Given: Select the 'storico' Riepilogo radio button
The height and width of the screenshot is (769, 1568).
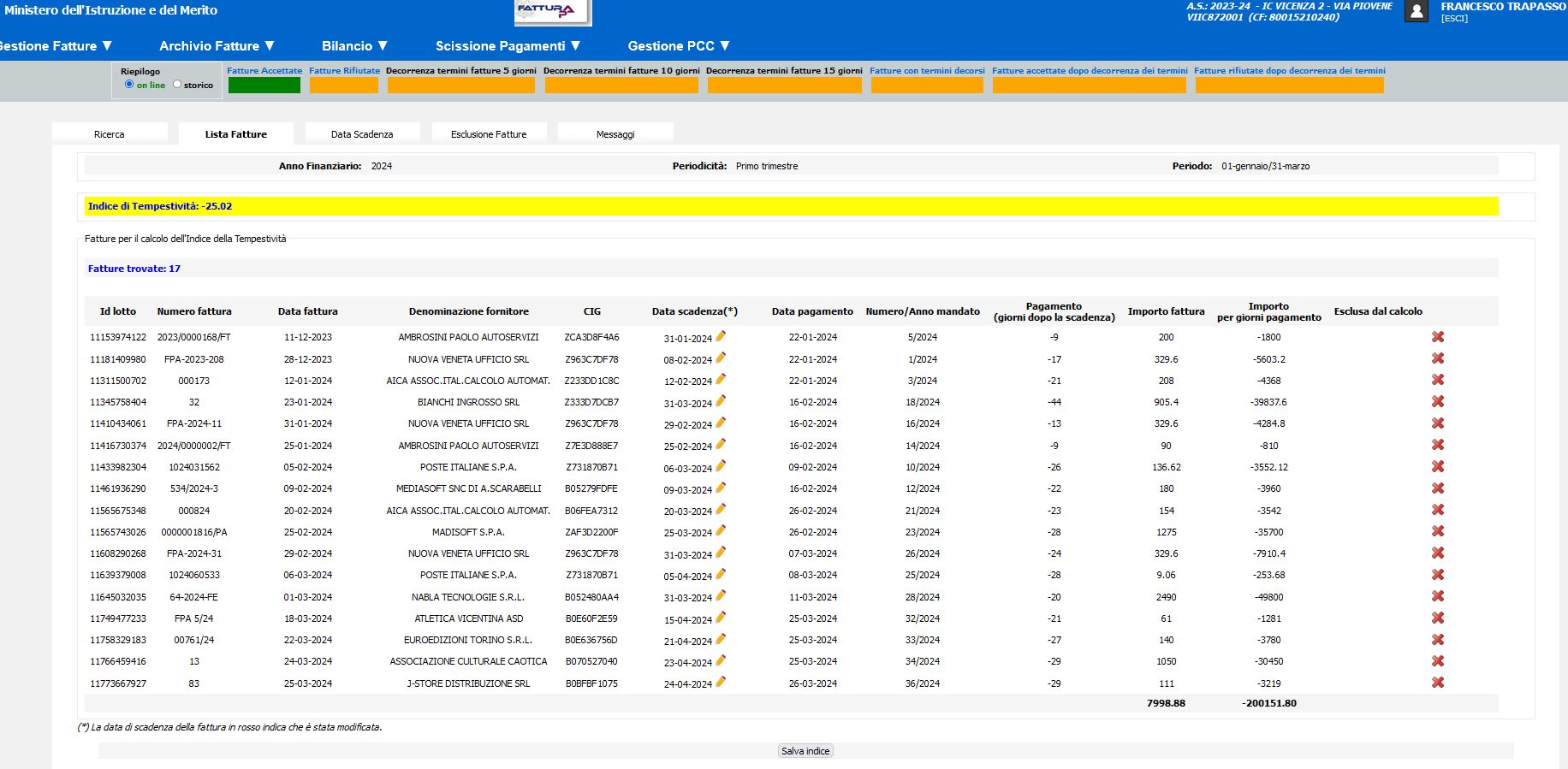Looking at the screenshot, I should pyautogui.click(x=177, y=84).
